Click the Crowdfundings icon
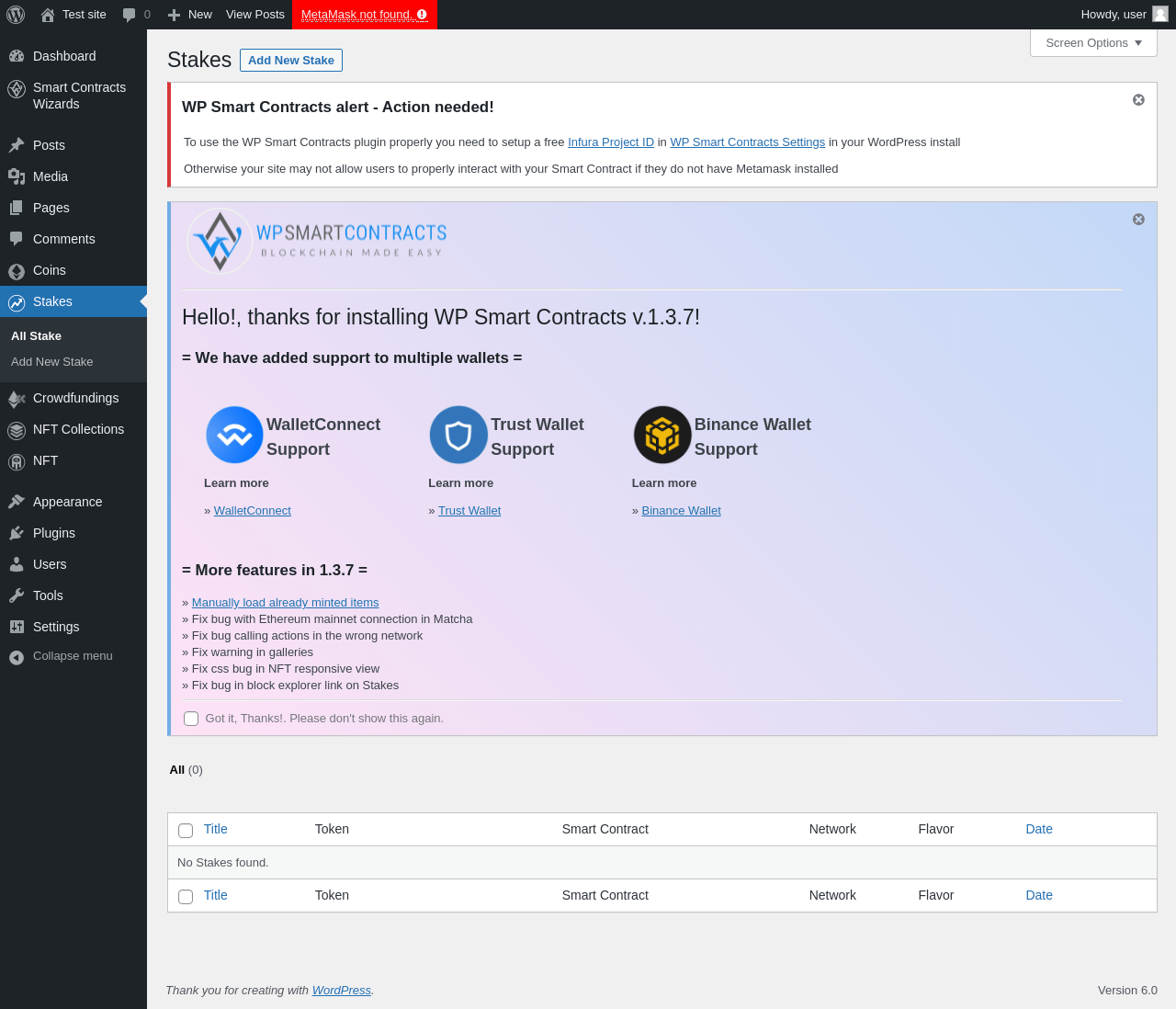The image size is (1176, 1009). click(x=17, y=399)
